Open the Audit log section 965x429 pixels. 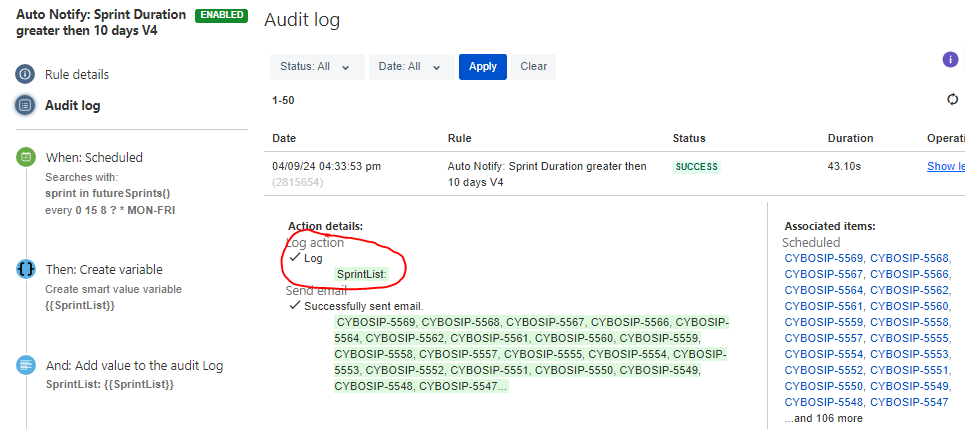coord(73,105)
